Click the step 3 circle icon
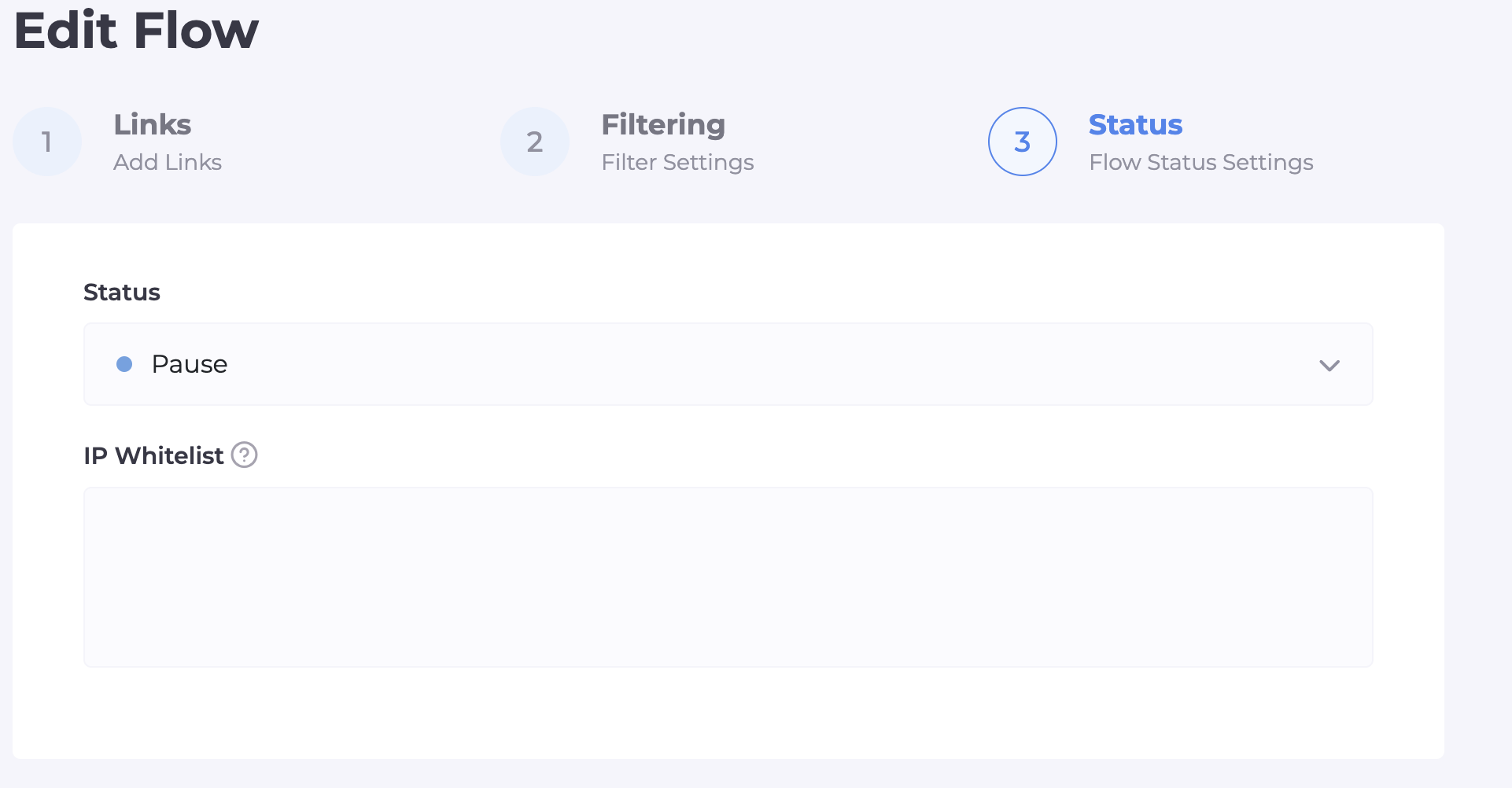 [1022, 142]
